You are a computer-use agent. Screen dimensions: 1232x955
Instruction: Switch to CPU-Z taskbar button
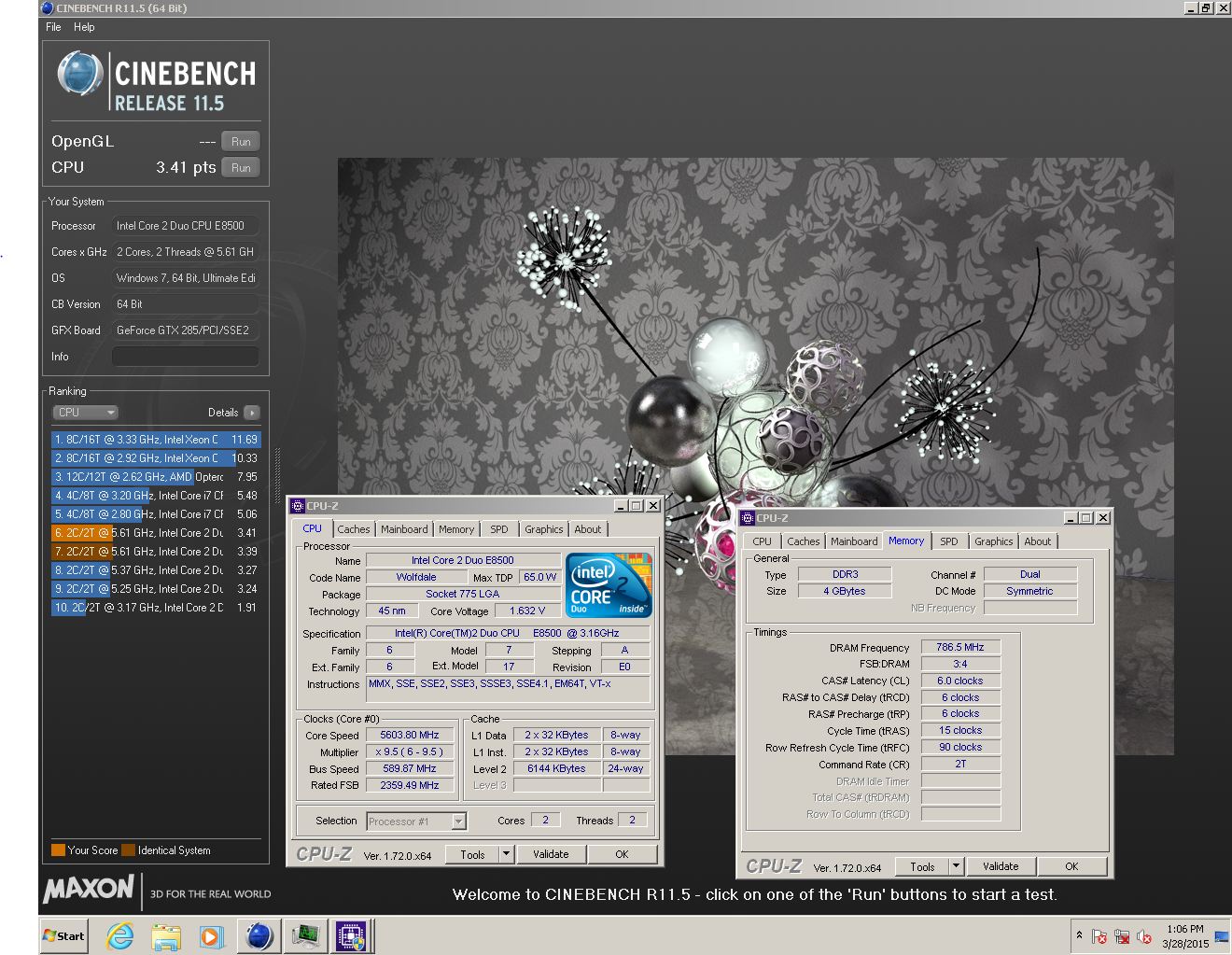351,936
